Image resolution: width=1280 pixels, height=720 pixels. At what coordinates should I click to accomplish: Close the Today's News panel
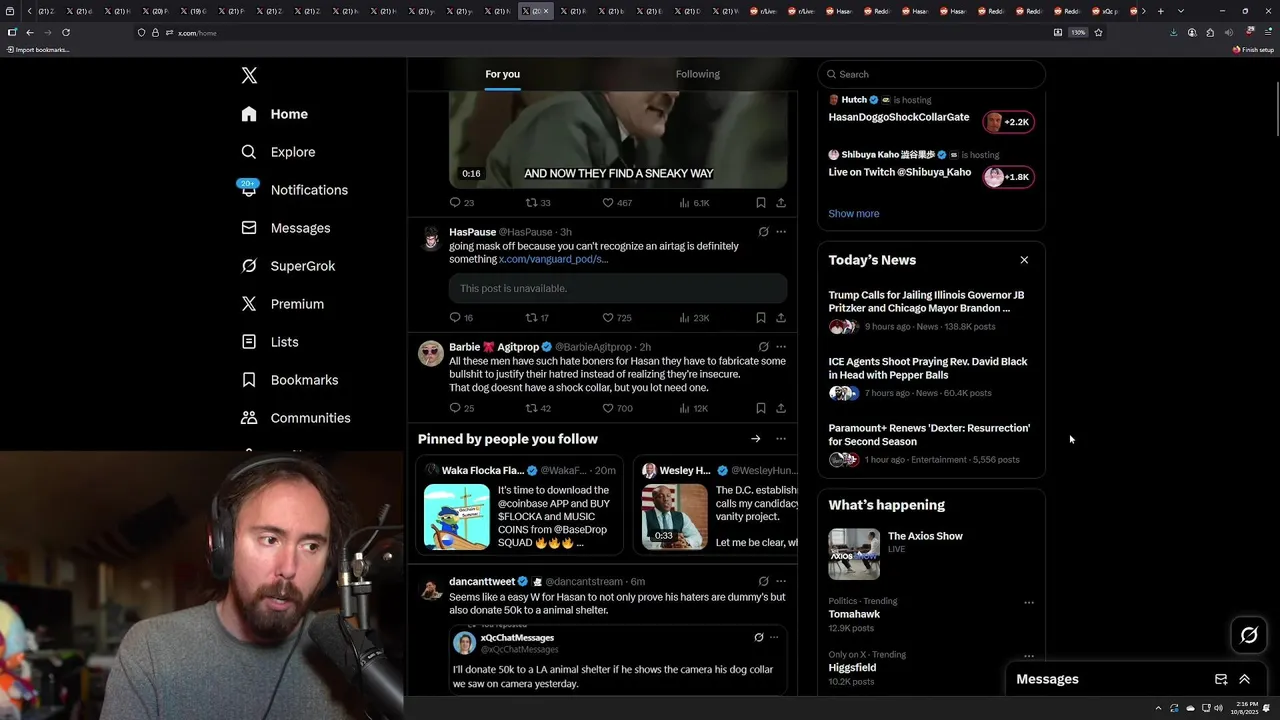pyautogui.click(x=1024, y=260)
